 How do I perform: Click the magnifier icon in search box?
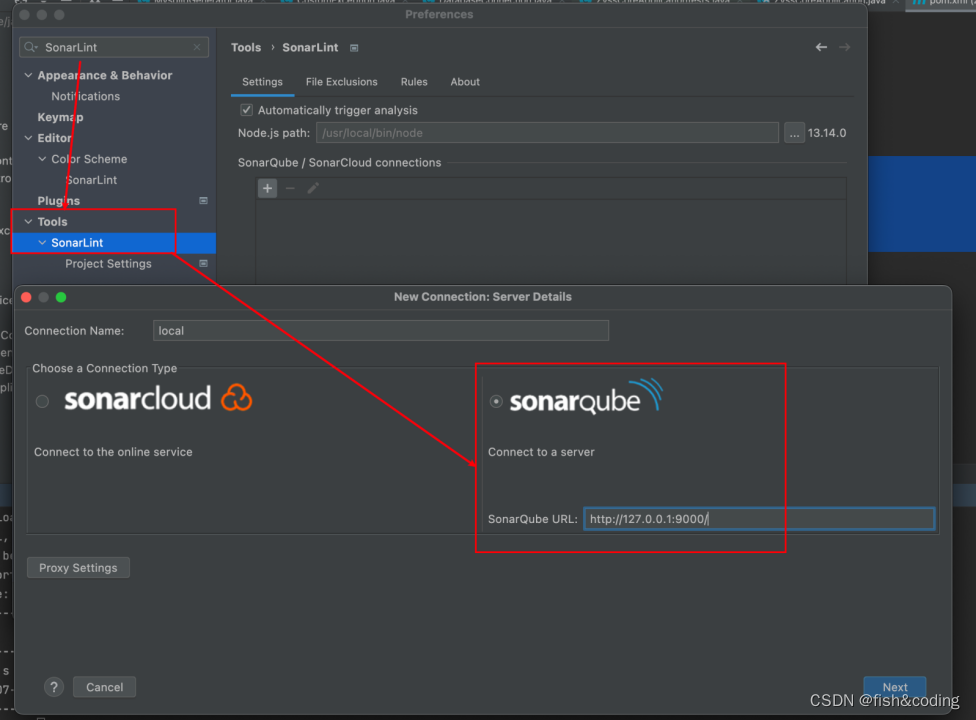(x=30, y=47)
